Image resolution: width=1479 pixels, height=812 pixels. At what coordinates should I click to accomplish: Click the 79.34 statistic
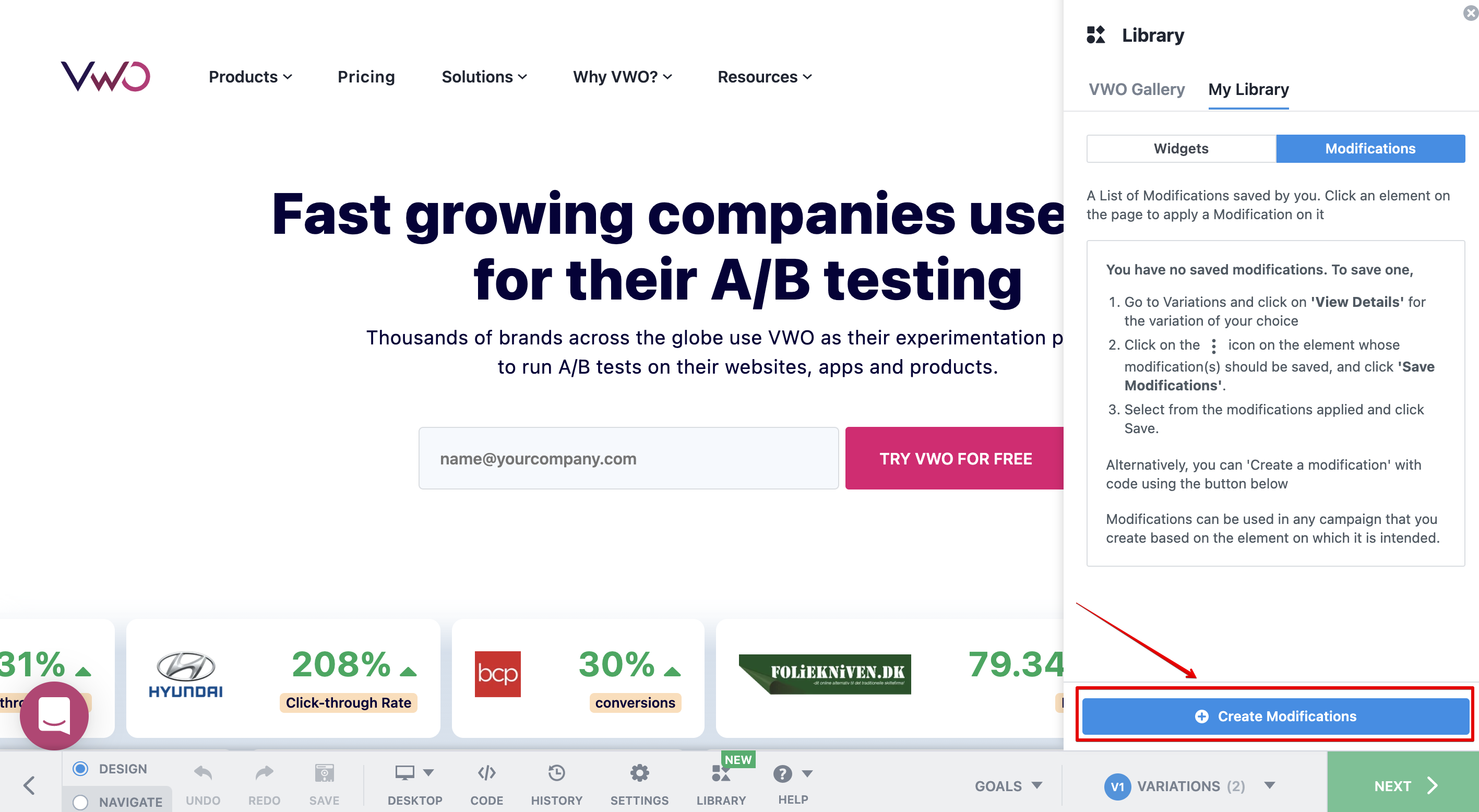click(x=1016, y=664)
